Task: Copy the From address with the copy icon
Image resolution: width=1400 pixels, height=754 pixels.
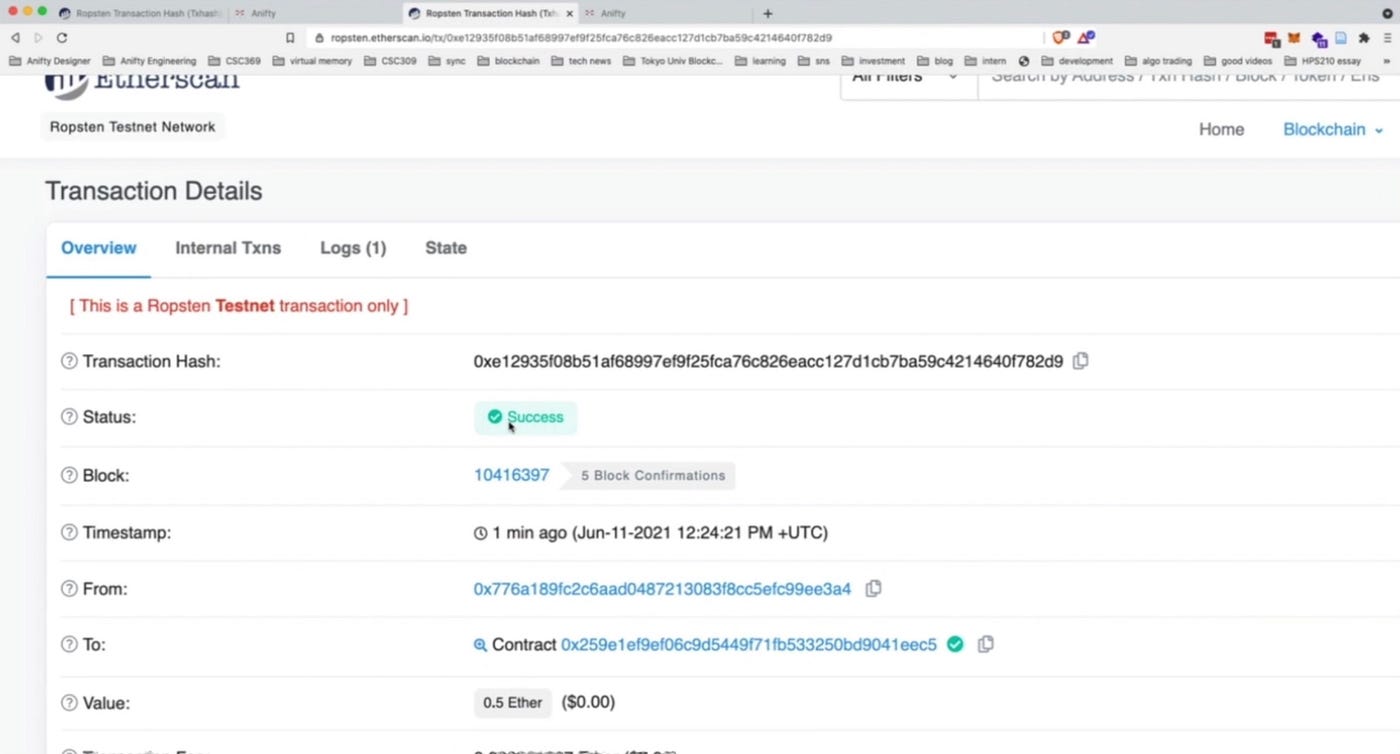Action: pyautogui.click(x=873, y=589)
